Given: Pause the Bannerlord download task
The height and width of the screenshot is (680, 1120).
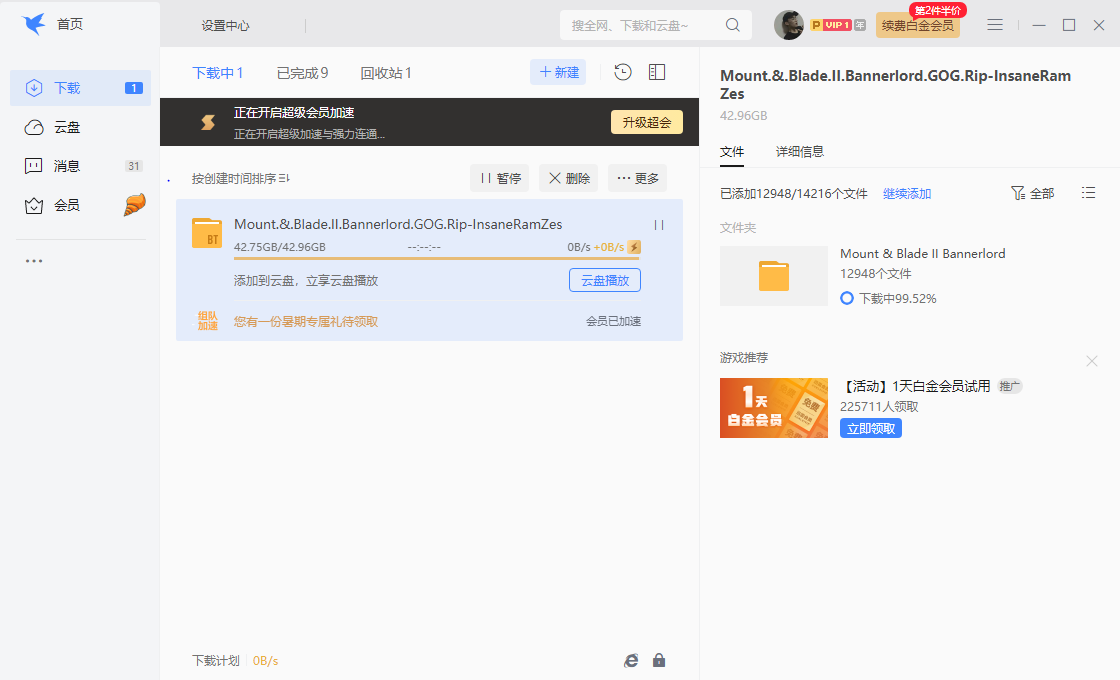Looking at the screenshot, I should [659, 223].
